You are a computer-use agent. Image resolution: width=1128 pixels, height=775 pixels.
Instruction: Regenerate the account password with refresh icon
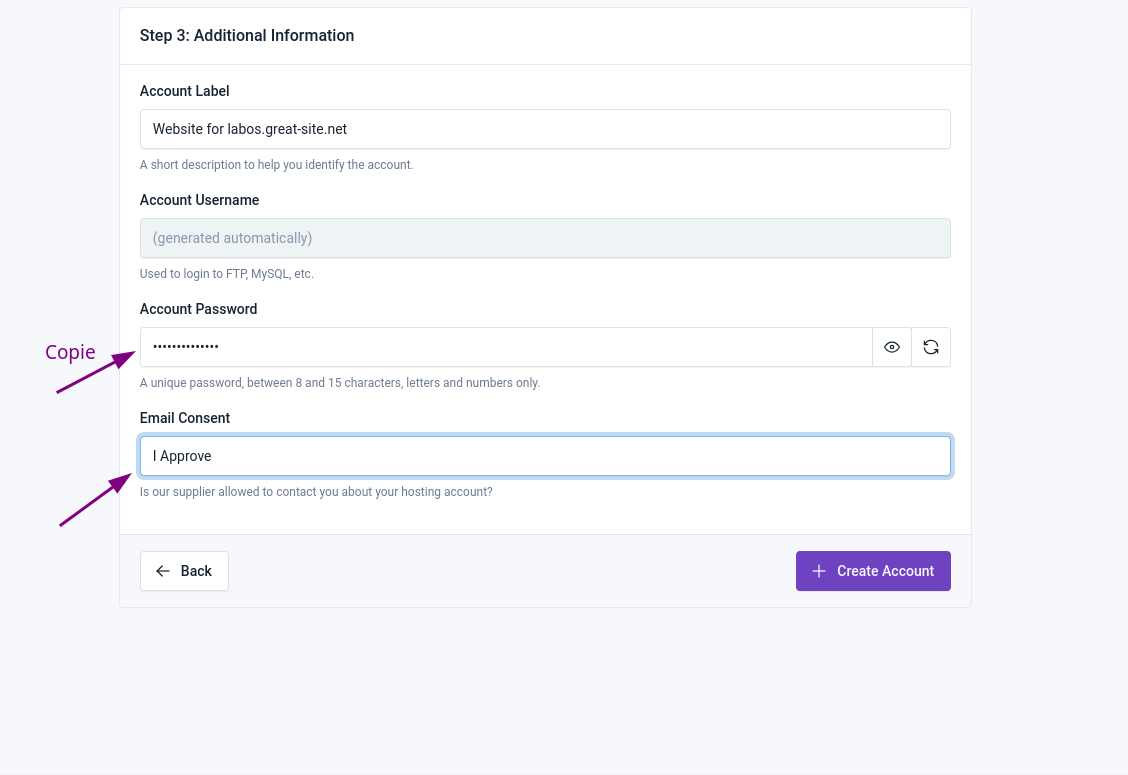point(931,347)
